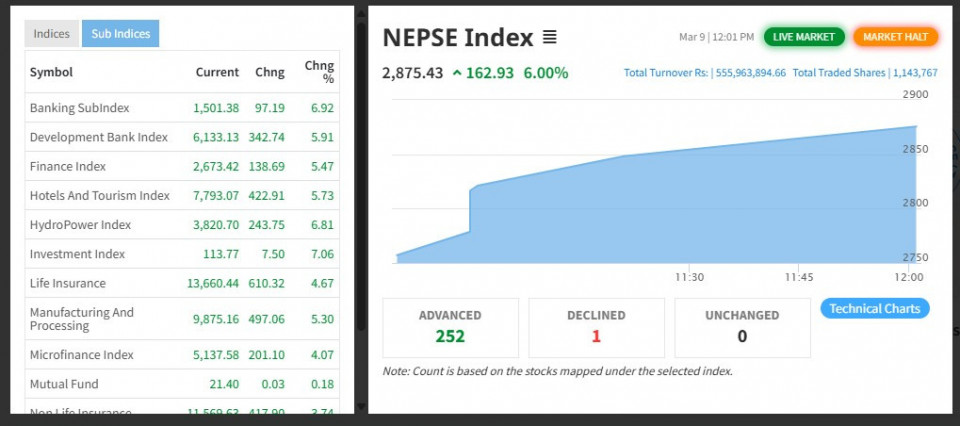Screen dimensions: 960x426
Task: Click the sub indices list scrollbar
Action: (361, 180)
